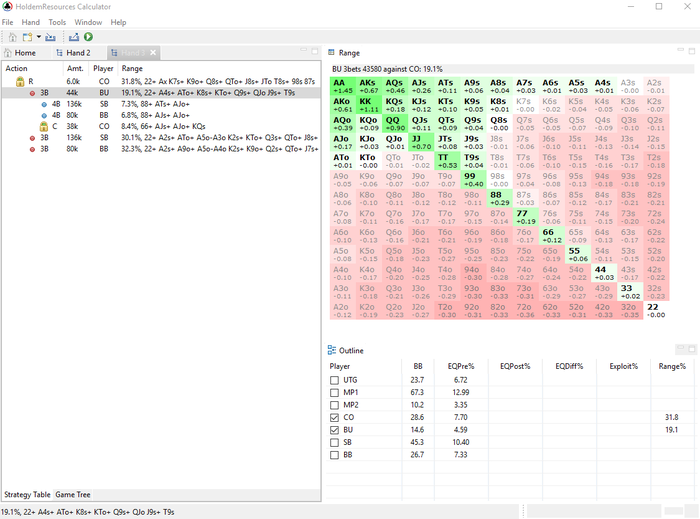Check the BB player checkbox
700x519 pixels.
pyautogui.click(x=334, y=455)
